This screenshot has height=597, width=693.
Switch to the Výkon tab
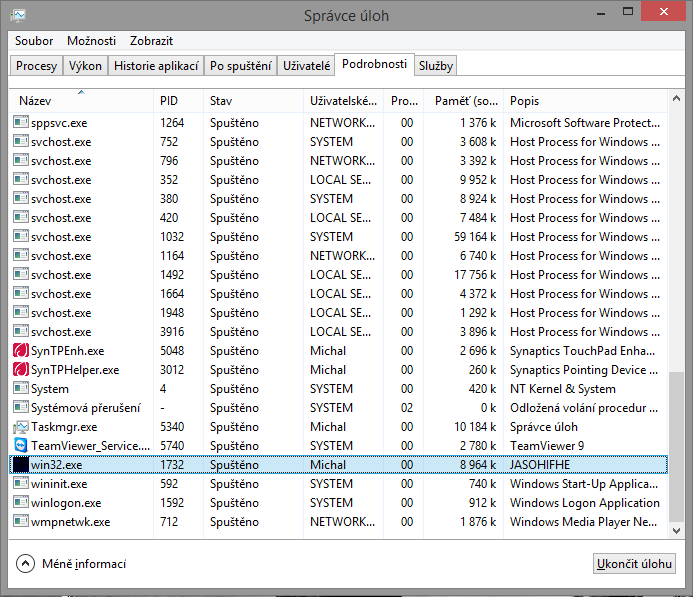pos(86,66)
